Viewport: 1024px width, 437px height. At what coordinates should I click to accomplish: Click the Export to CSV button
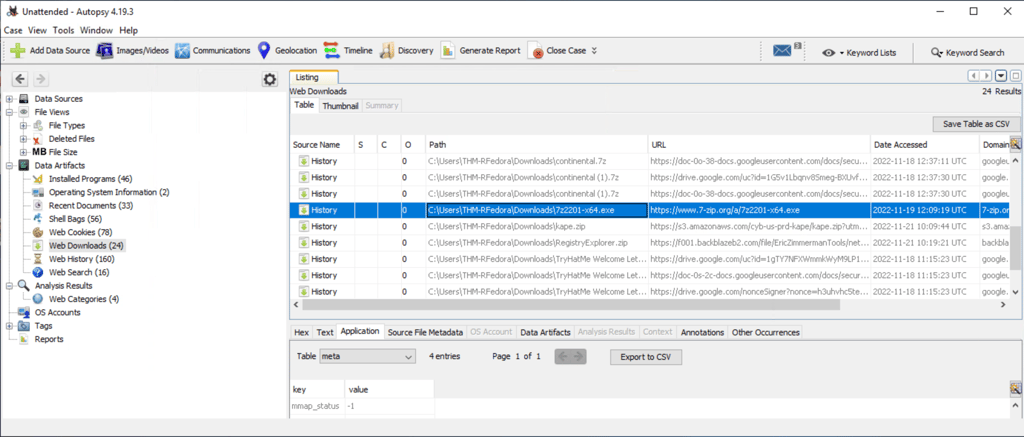pyautogui.click(x=646, y=357)
